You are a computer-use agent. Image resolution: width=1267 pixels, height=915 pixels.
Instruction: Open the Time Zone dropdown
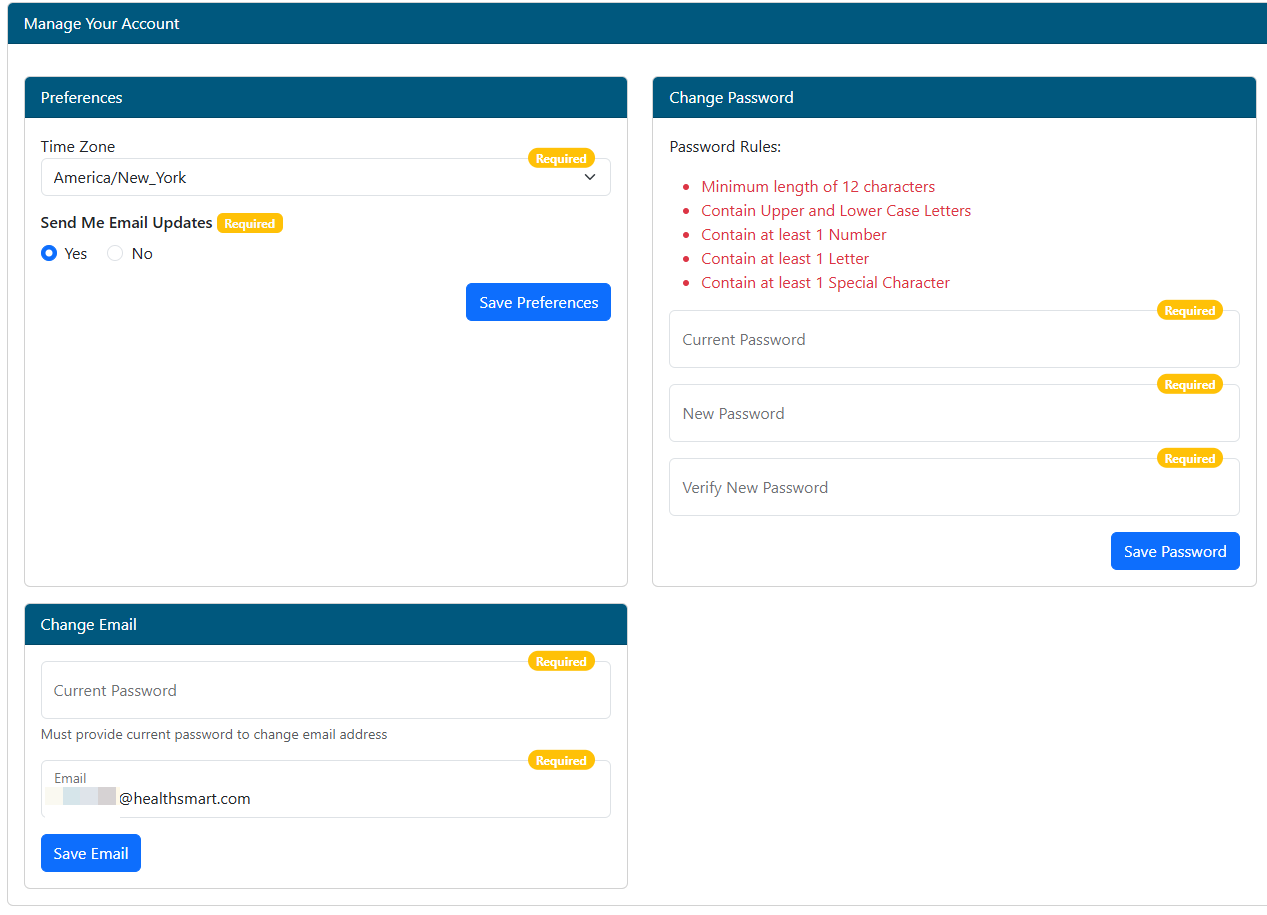(x=325, y=178)
